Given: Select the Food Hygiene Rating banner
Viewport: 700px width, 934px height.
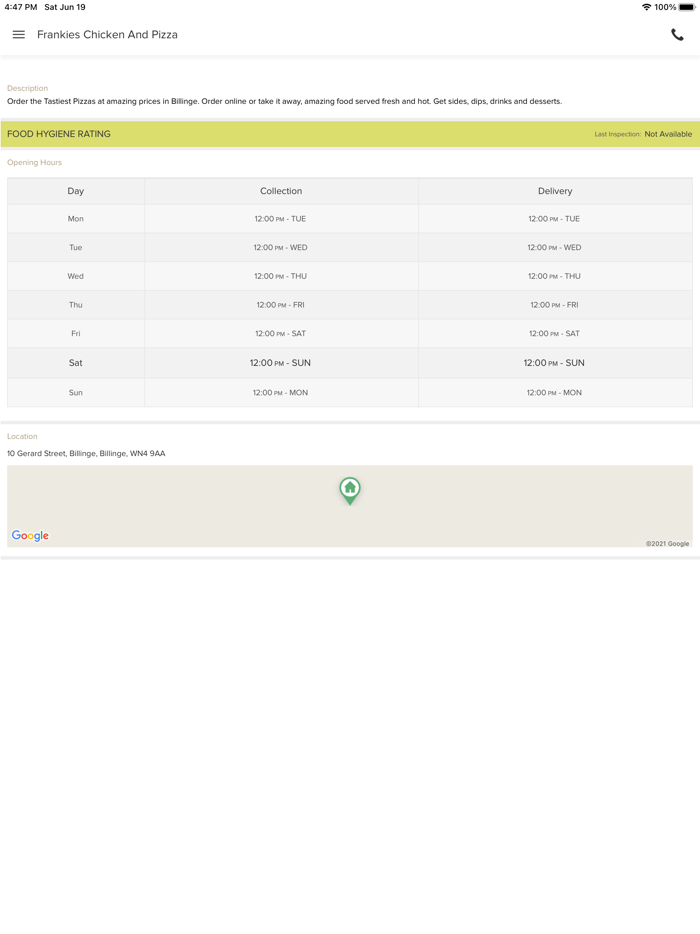Looking at the screenshot, I should coord(350,134).
